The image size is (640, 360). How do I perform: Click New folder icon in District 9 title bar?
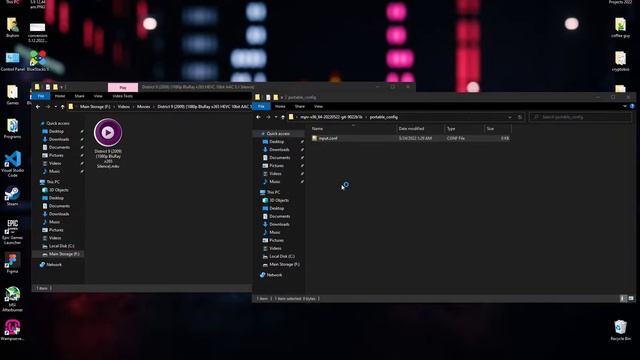coord(55,87)
